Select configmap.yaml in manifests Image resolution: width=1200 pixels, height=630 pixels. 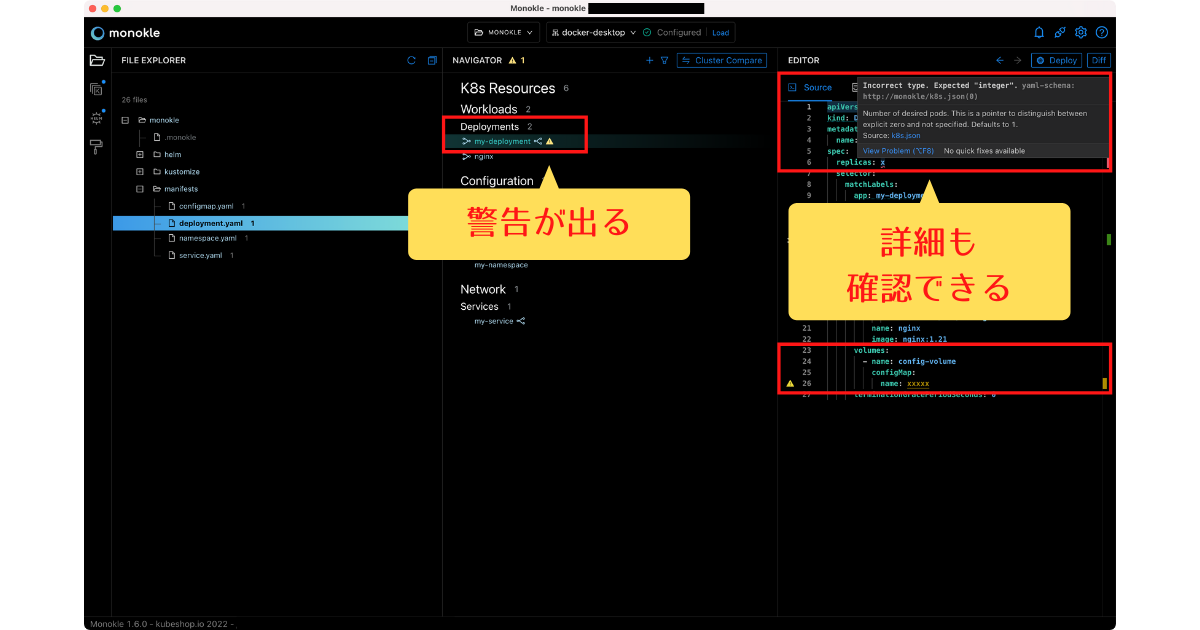tap(205, 205)
